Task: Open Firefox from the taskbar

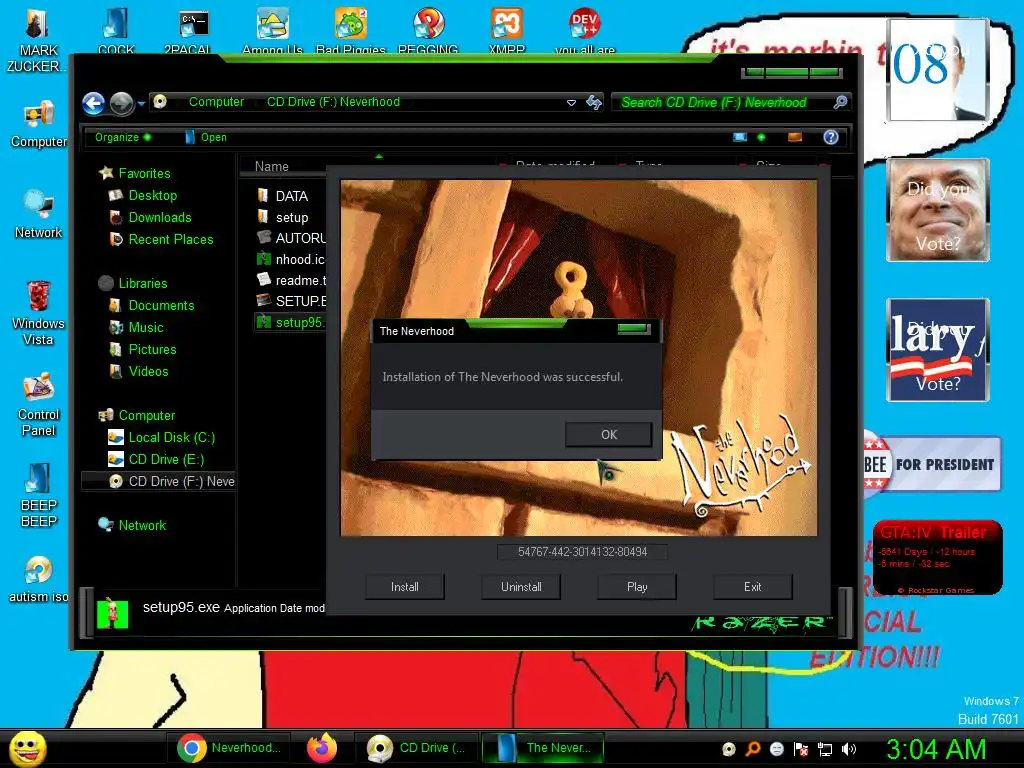Action: (x=322, y=748)
